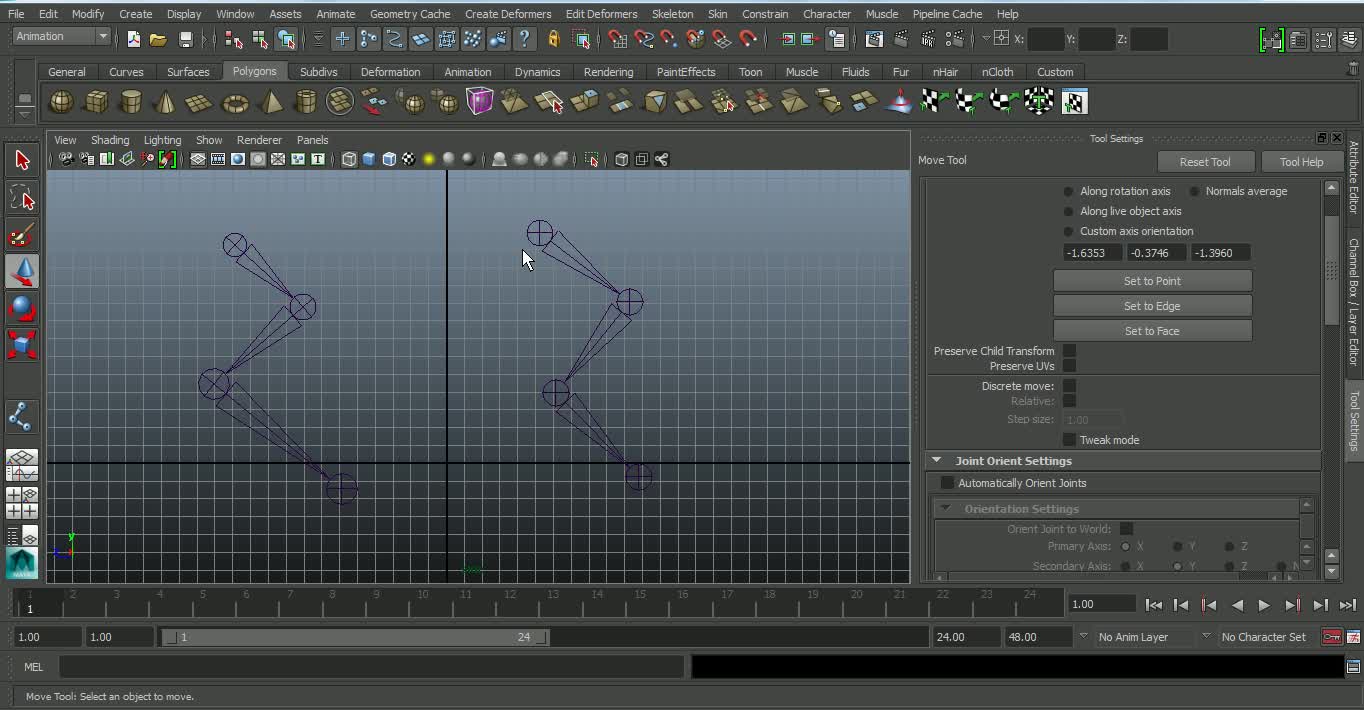The image size is (1364, 710).
Task: Click the padlock icon on status line
Action: tap(554, 39)
